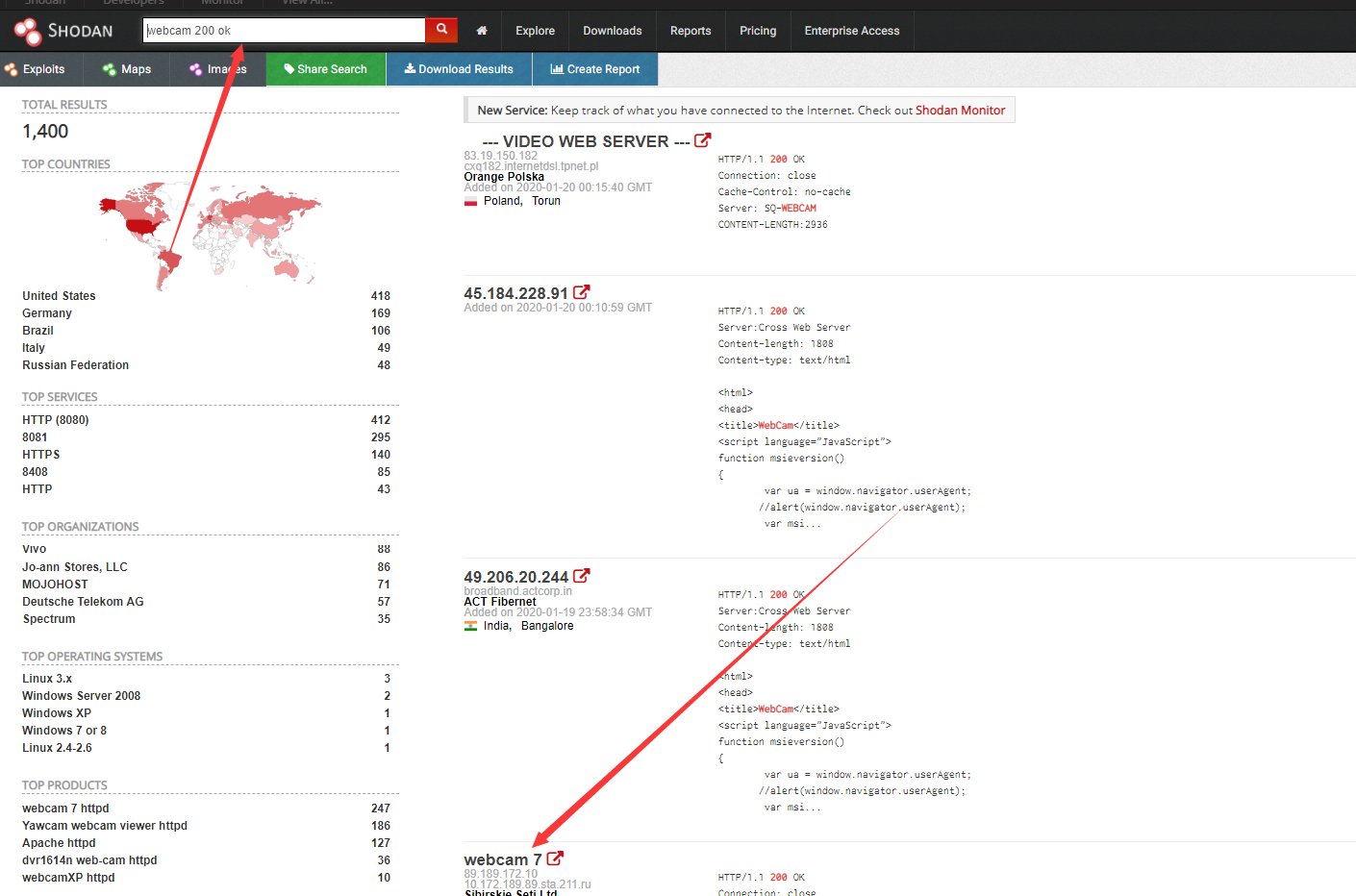Open the 49.206.20.244 result link
Screen dimensions: 1356x896
pyautogui.click(x=516, y=577)
